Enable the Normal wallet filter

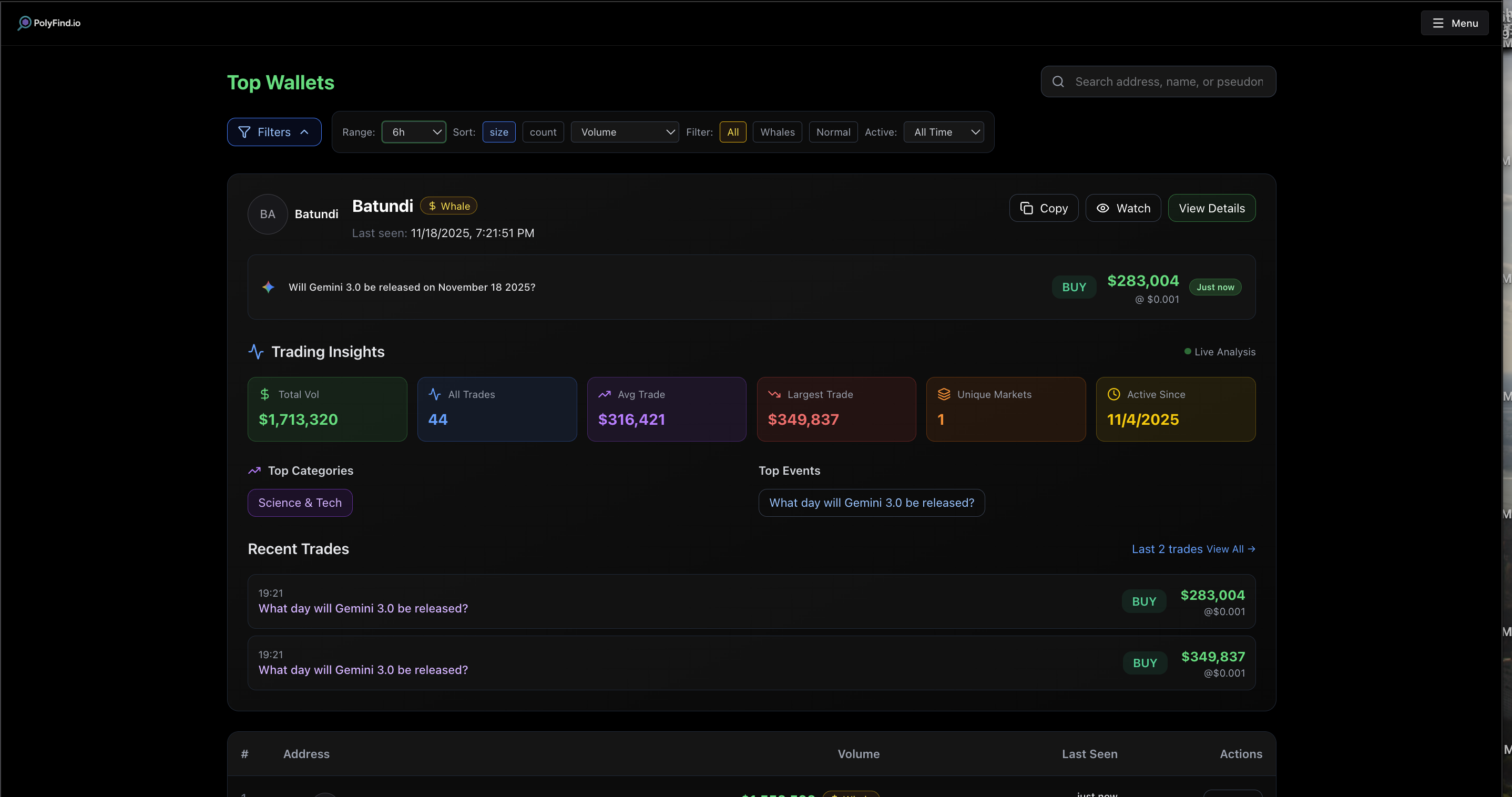pyautogui.click(x=833, y=132)
